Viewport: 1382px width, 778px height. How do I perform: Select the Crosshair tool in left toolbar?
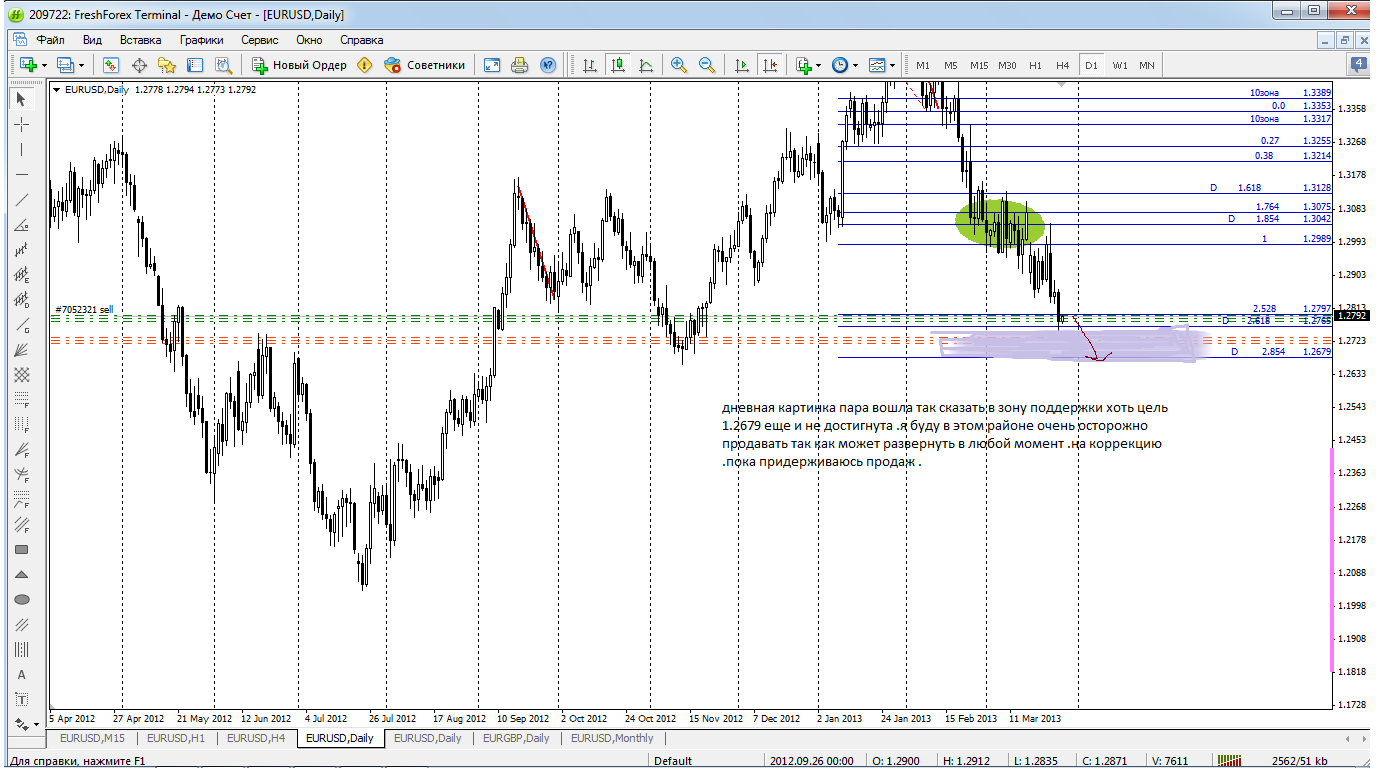point(22,124)
